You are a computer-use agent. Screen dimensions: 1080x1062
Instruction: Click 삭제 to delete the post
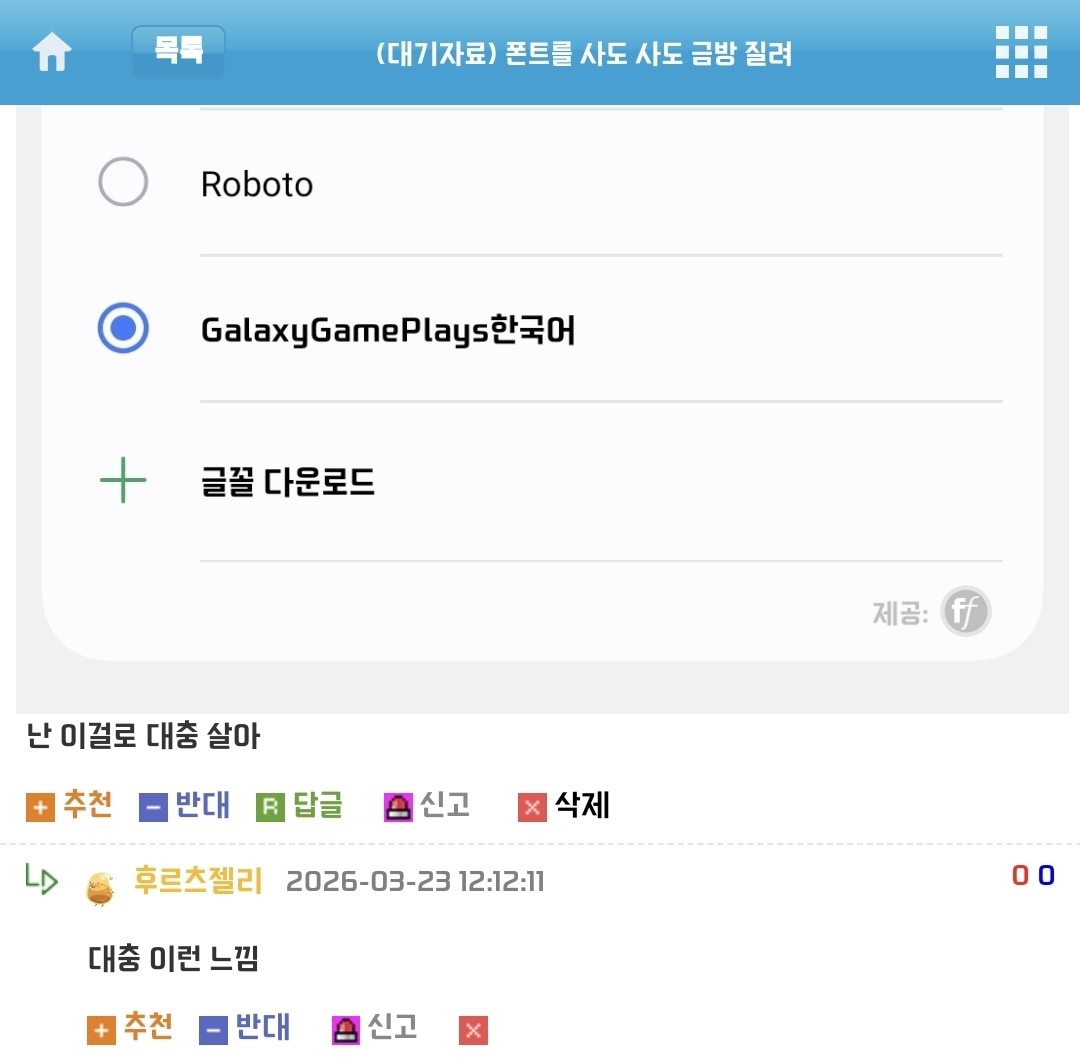[582, 805]
